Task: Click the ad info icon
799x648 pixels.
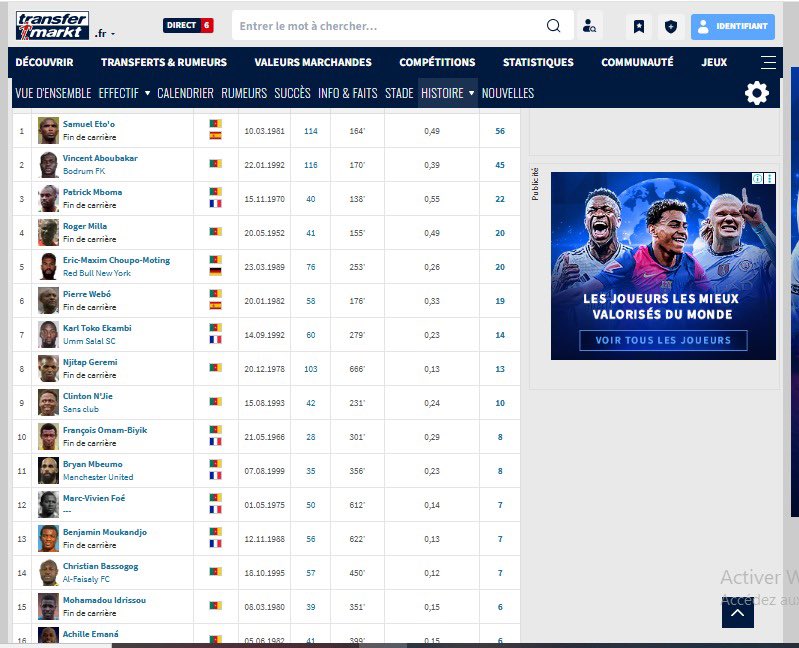Action: coord(757,178)
